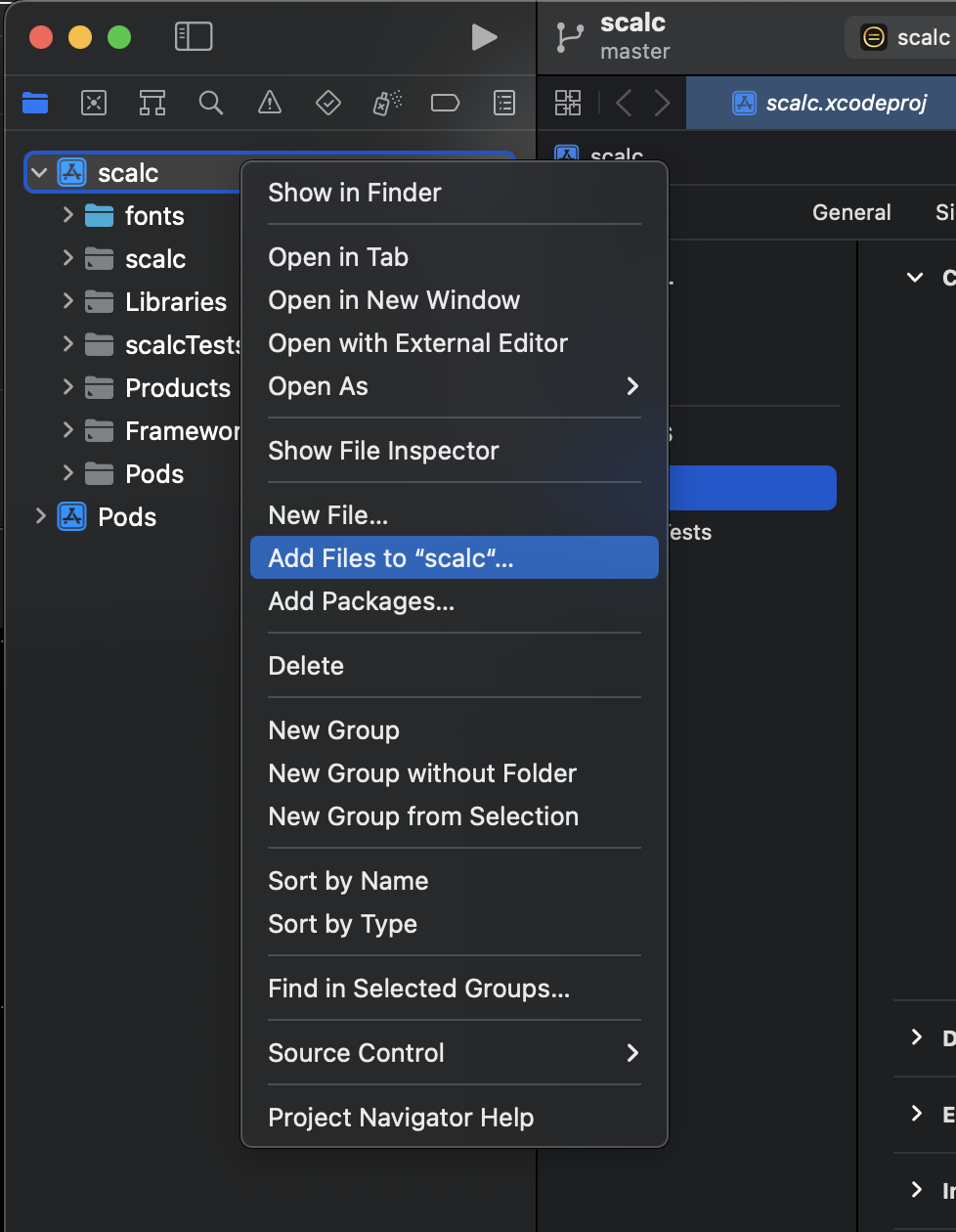
Task: Click Add Packages… menu entry
Action: (x=362, y=601)
